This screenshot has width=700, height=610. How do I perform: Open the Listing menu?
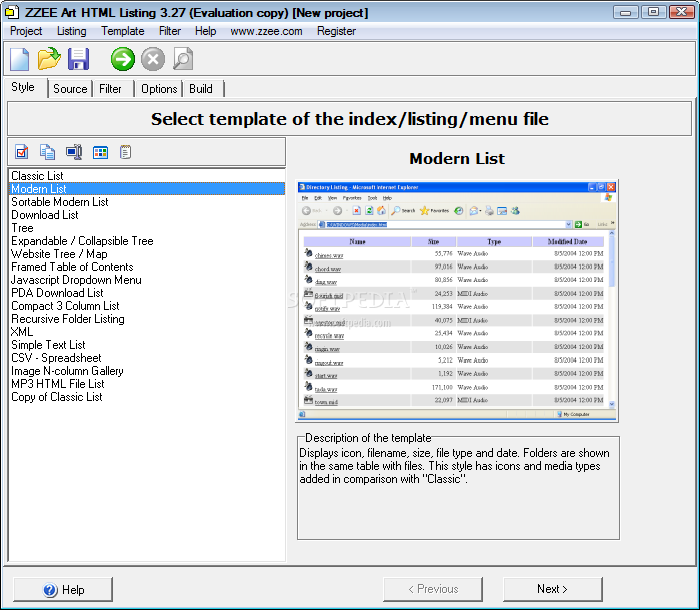(71, 31)
